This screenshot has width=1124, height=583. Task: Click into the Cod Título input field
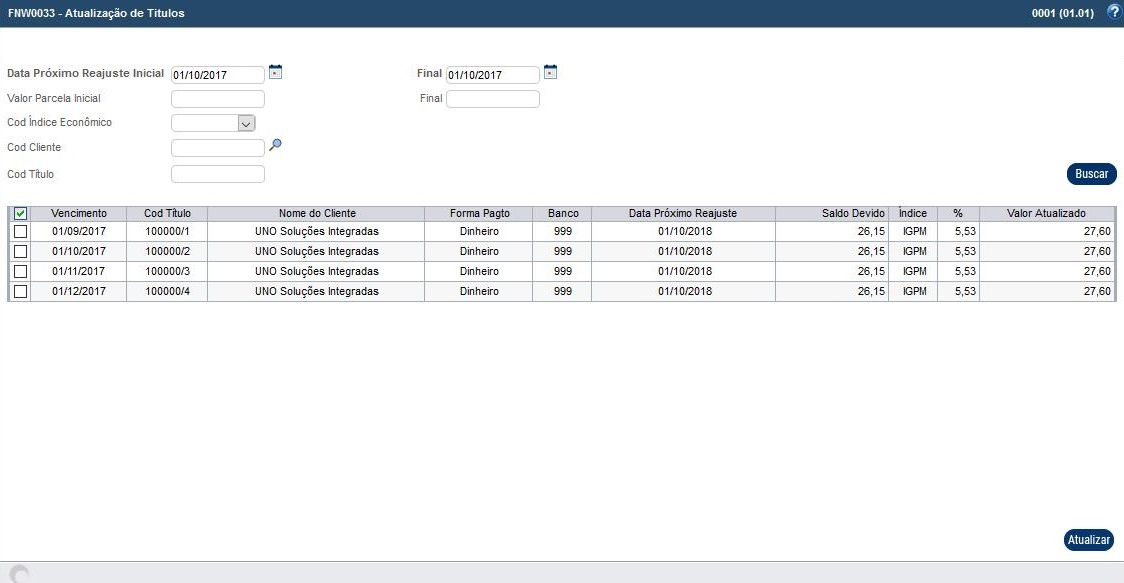[218, 174]
